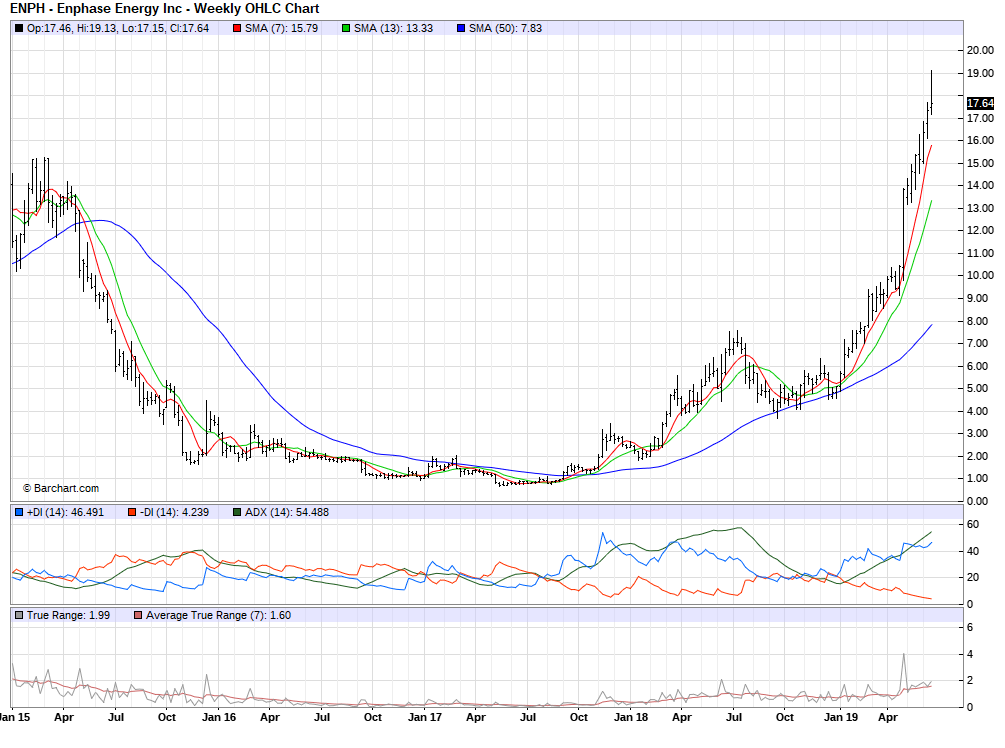This screenshot has height=748, width=1005.
Task: Pick the blue SMA (50) legend swatch
Action: point(461,28)
